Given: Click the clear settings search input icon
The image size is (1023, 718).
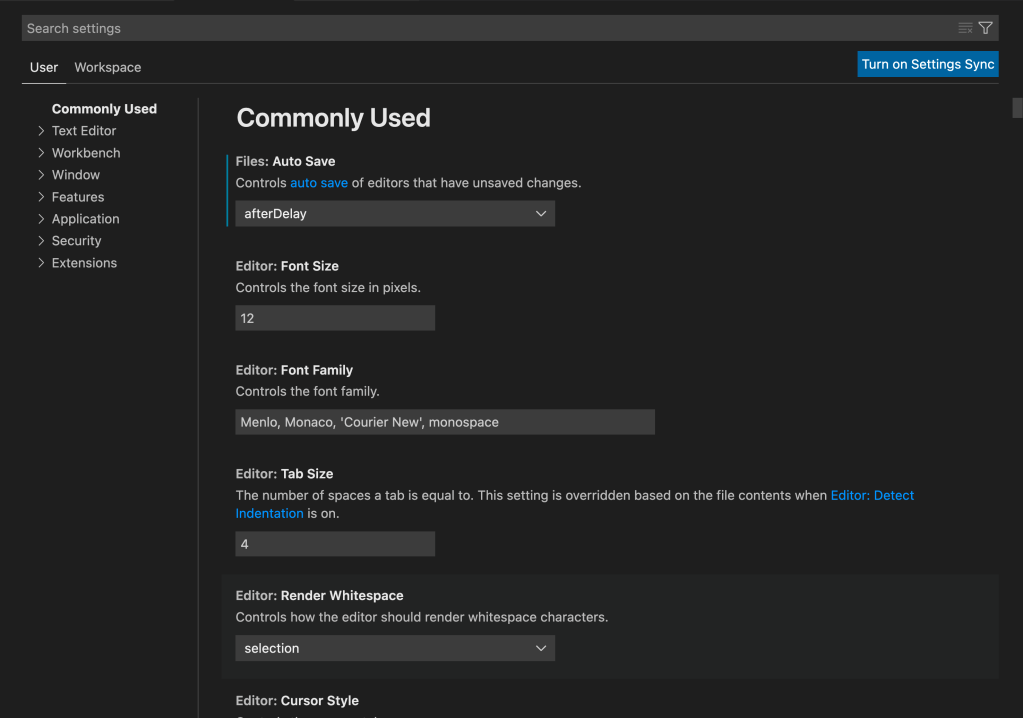Looking at the screenshot, I should click(965, 28).
